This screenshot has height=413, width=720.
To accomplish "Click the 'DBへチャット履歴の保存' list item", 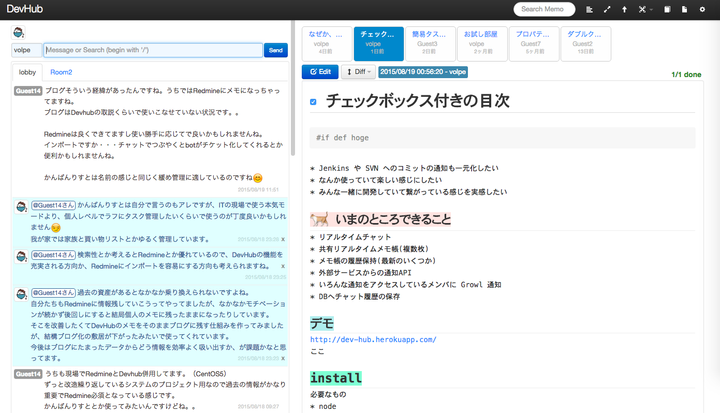I will tap(359, 297).
